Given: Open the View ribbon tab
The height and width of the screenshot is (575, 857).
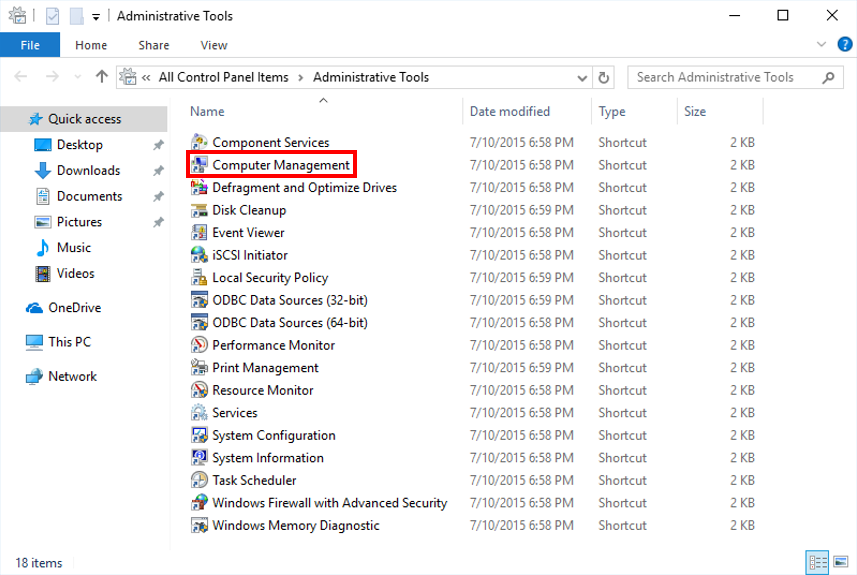Looking at the screenshot, I should [x=214, y=45].
